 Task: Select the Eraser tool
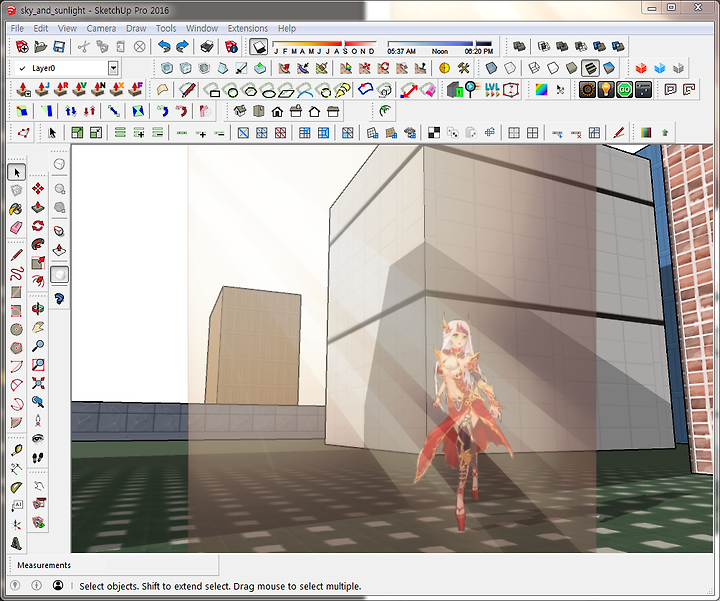(16, 227)
